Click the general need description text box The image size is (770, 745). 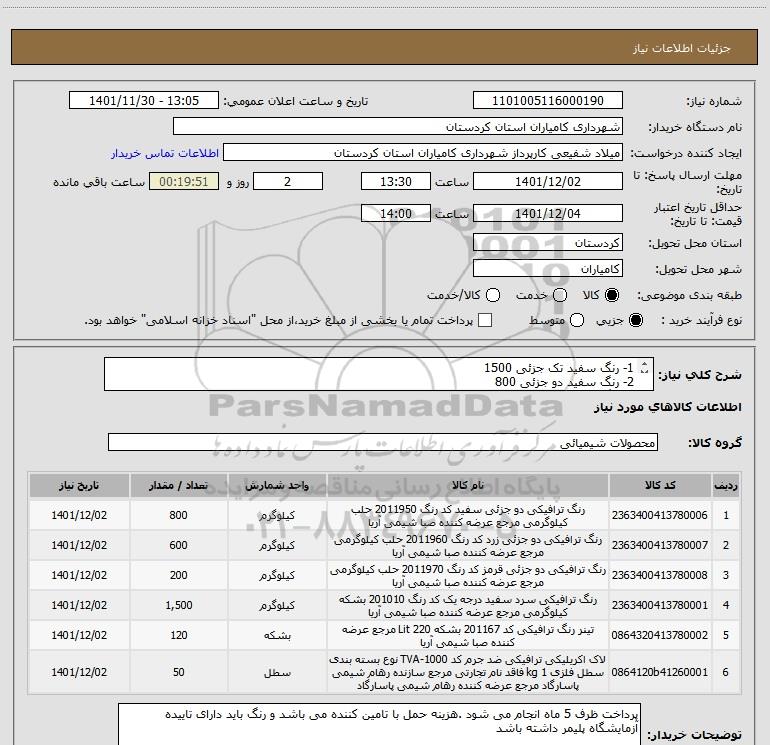click(x=379, y=375)
